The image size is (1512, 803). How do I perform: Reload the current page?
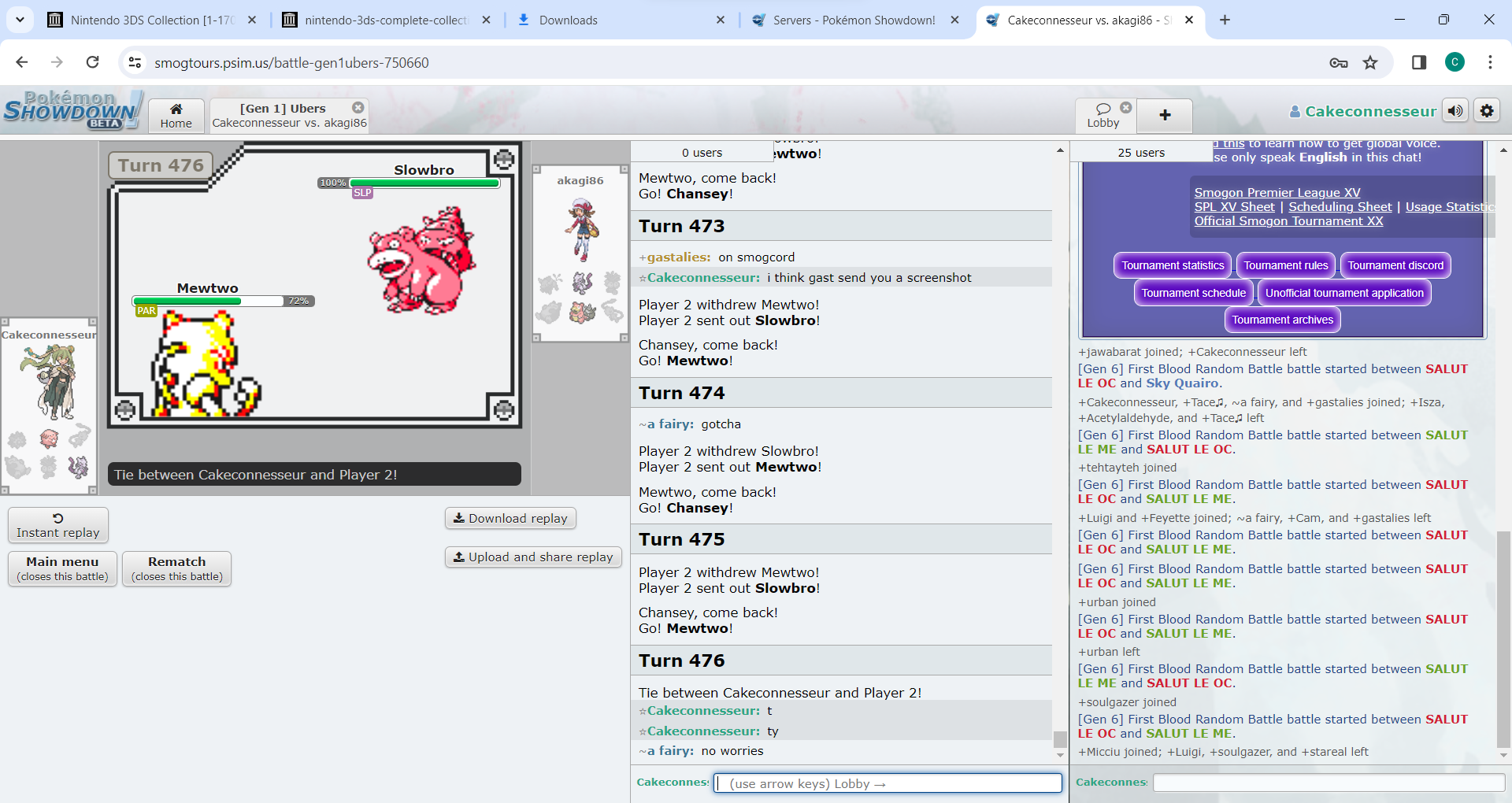92,62
